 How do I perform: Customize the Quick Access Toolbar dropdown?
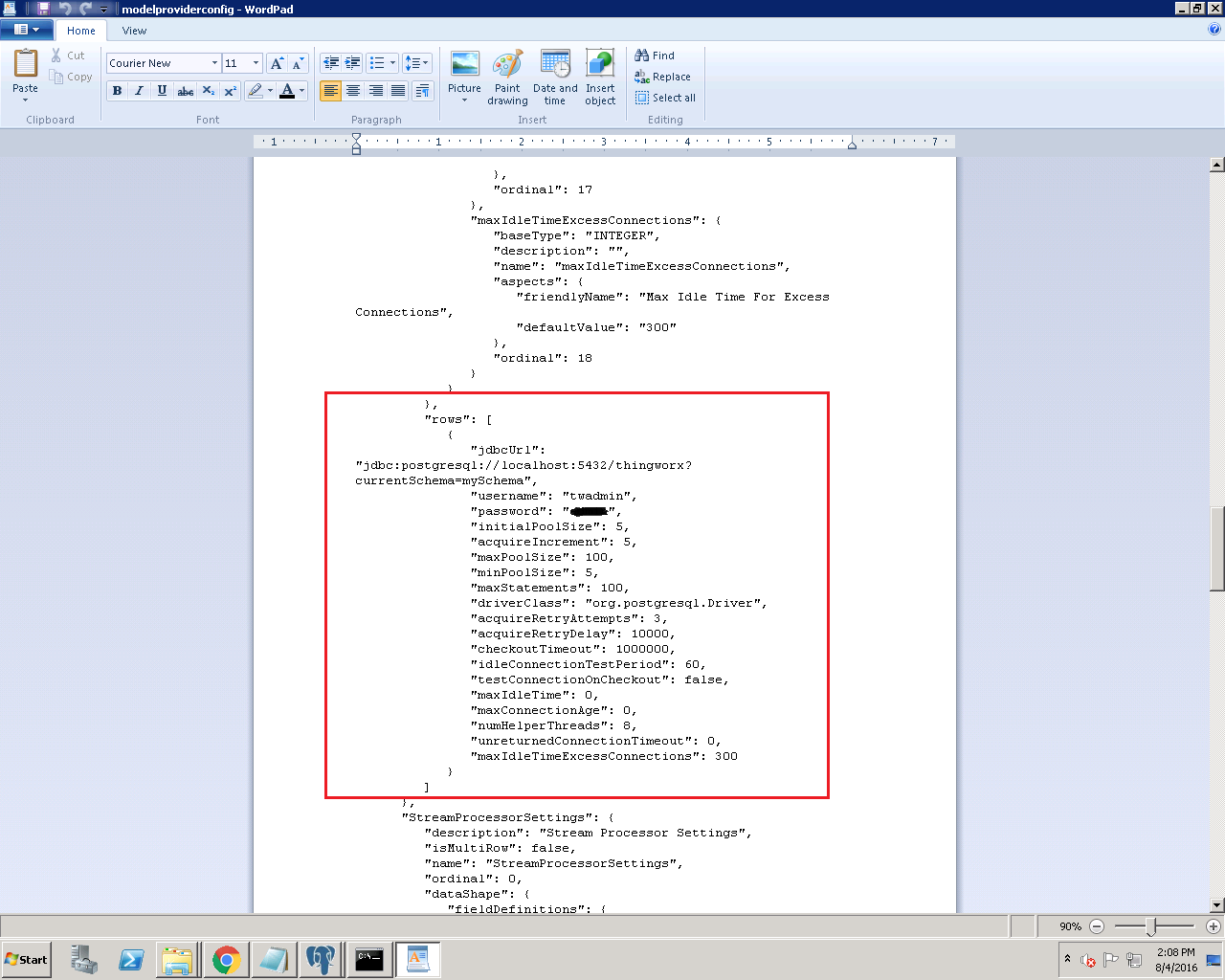pyautogui.click(x=103, y=9)
